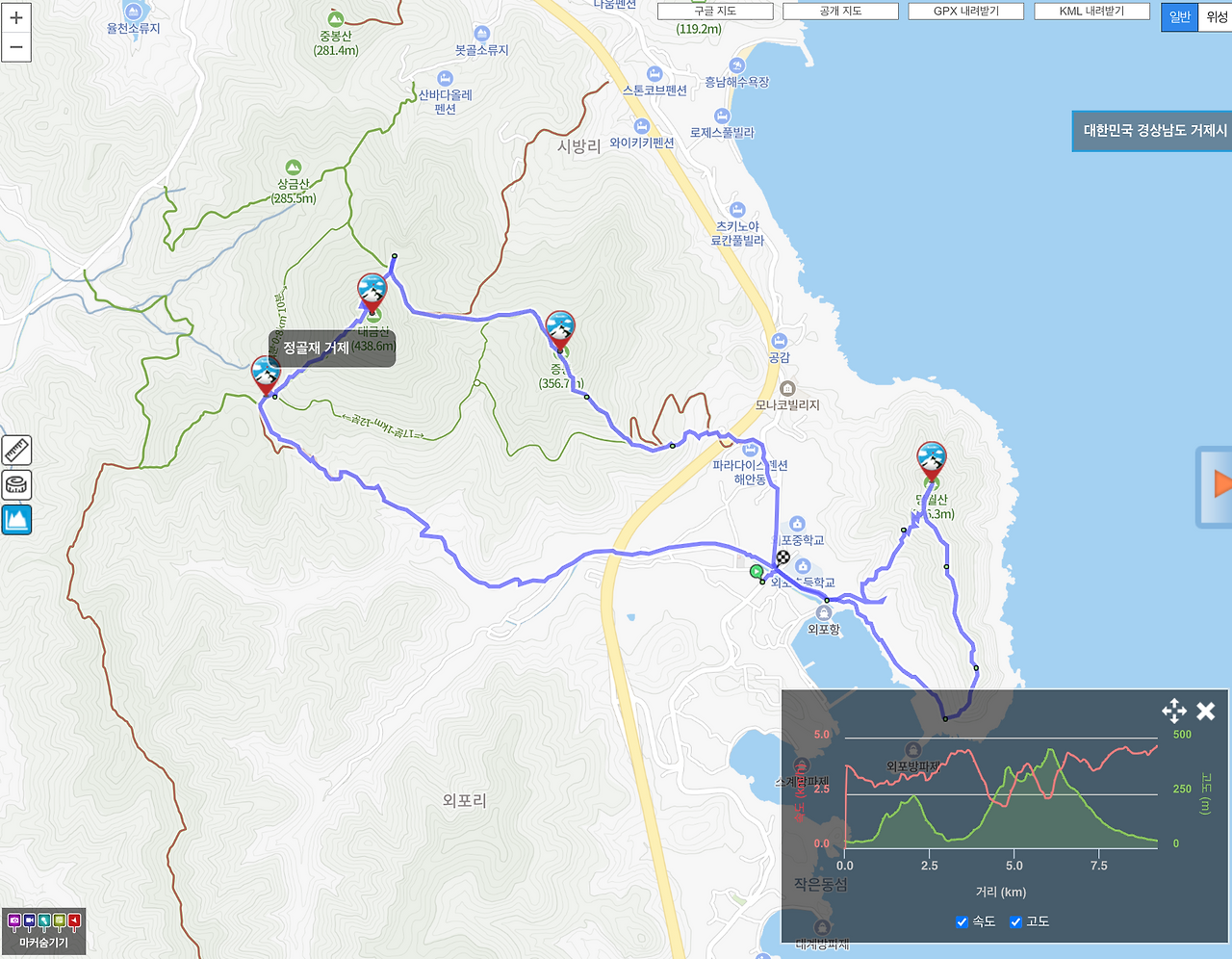Click the checkered finish flag marker
The width and height of the screenshot is (1232, 959).
pos(783,557)
